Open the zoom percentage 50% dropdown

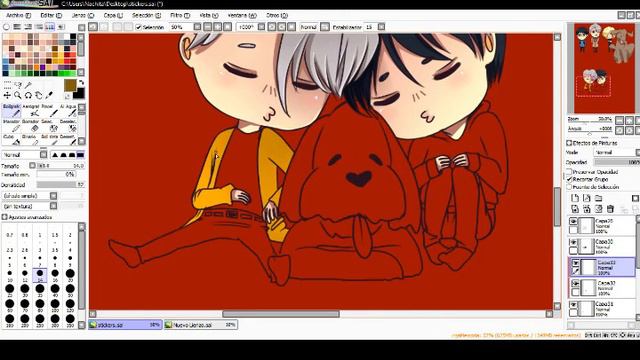pyautogui.click(x=197, y=27)
